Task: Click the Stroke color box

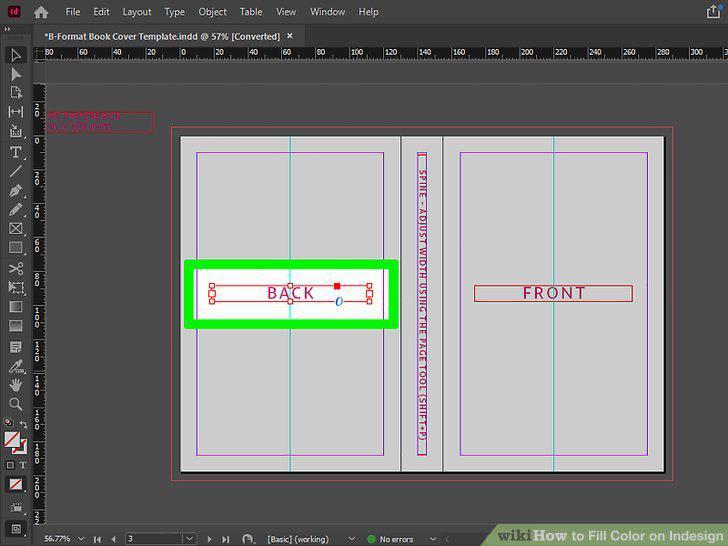Action: coord(21,448)
